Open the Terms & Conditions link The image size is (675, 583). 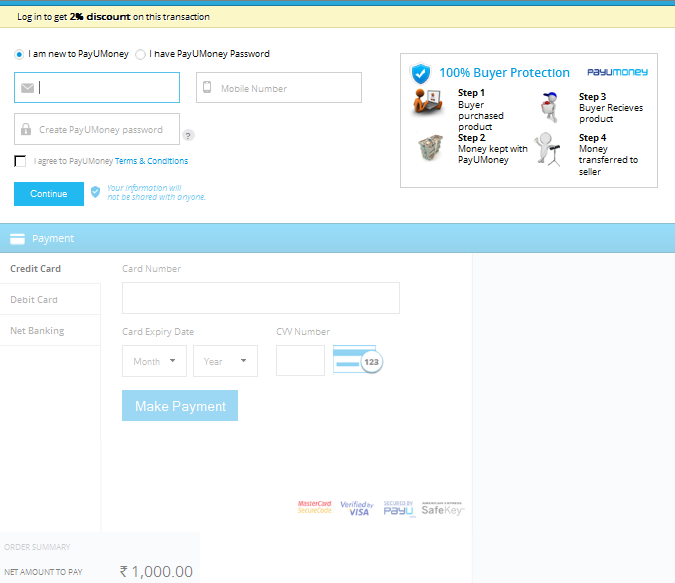[151, 161]
